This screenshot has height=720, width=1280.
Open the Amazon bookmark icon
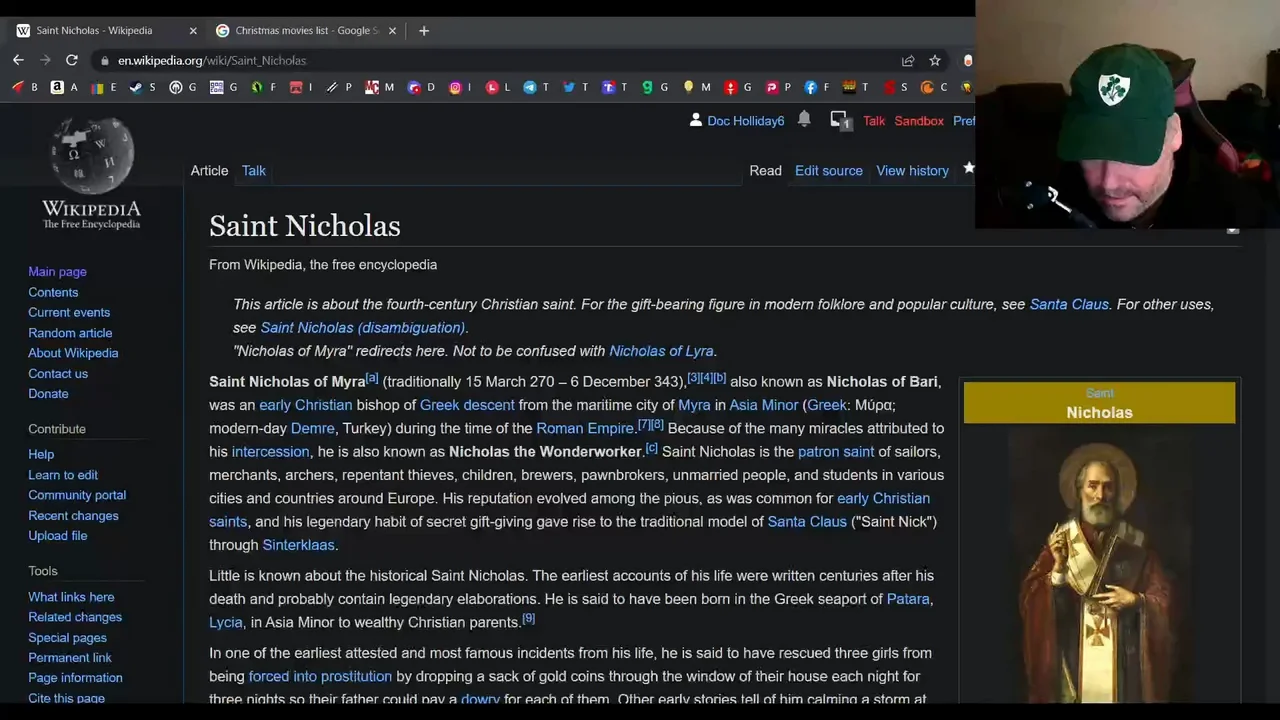(57, 87)
